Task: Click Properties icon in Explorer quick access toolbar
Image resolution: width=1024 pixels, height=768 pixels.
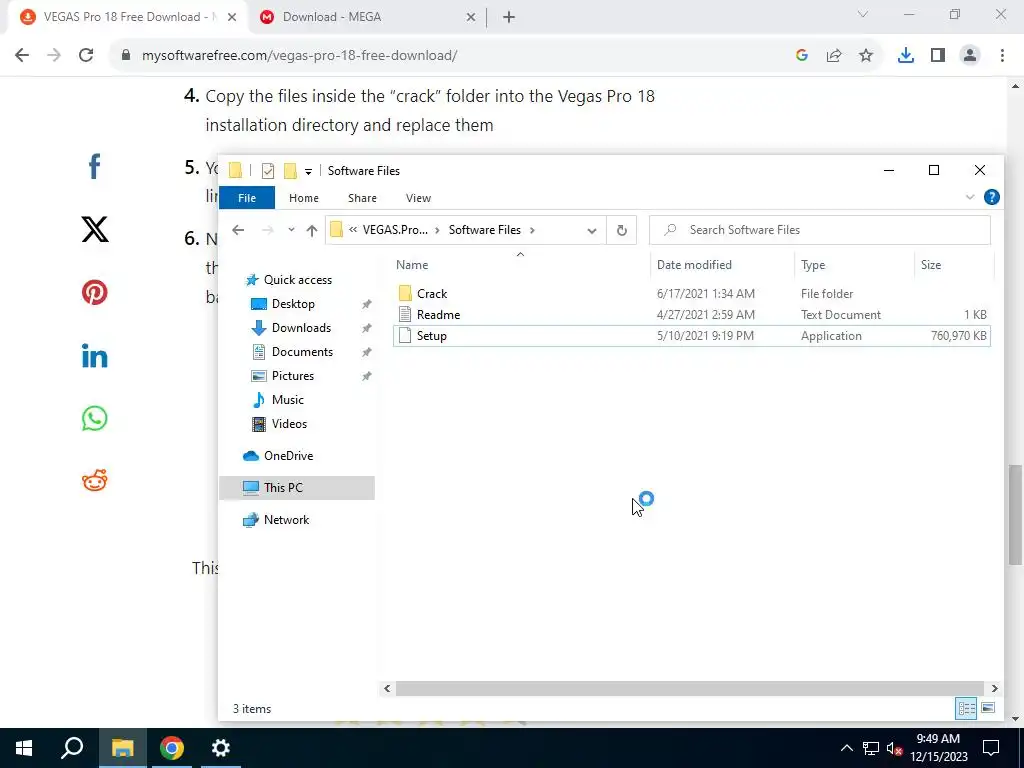Action: pyautogui.click(x=268, y=171)
